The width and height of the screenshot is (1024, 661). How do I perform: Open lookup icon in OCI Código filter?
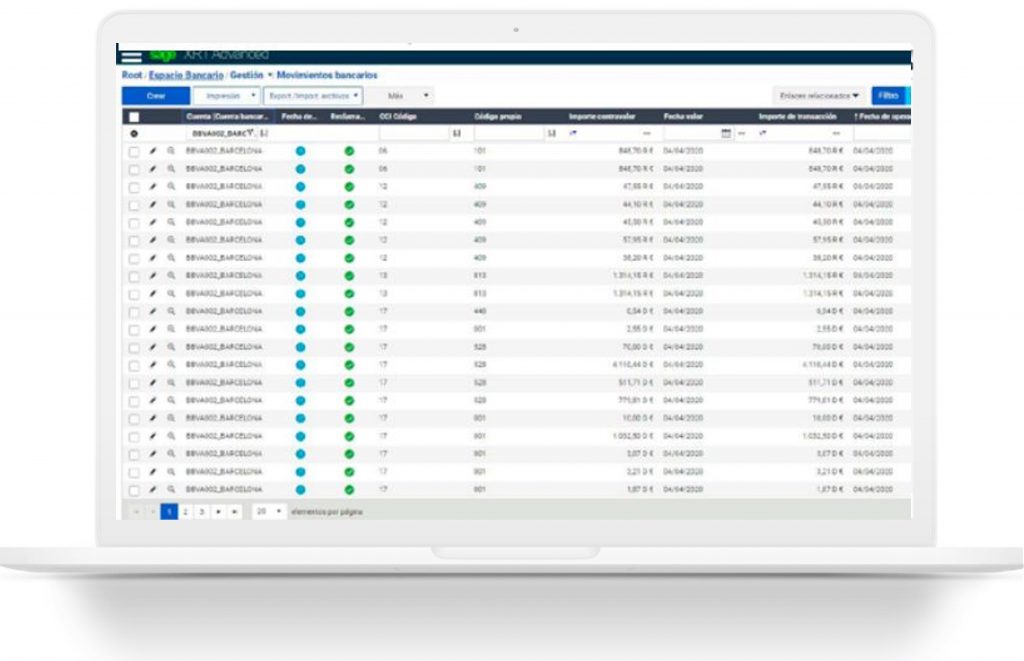point(456,133)
